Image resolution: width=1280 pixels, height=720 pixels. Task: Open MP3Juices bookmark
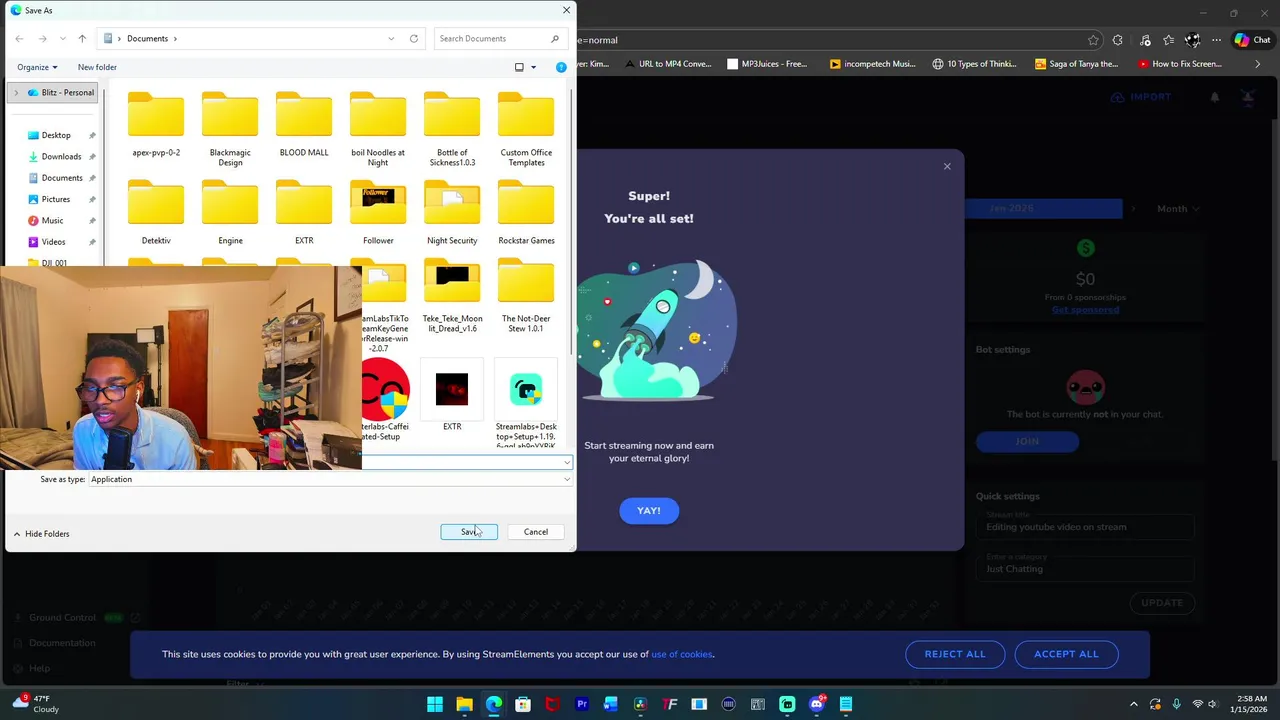coord(767,64)
